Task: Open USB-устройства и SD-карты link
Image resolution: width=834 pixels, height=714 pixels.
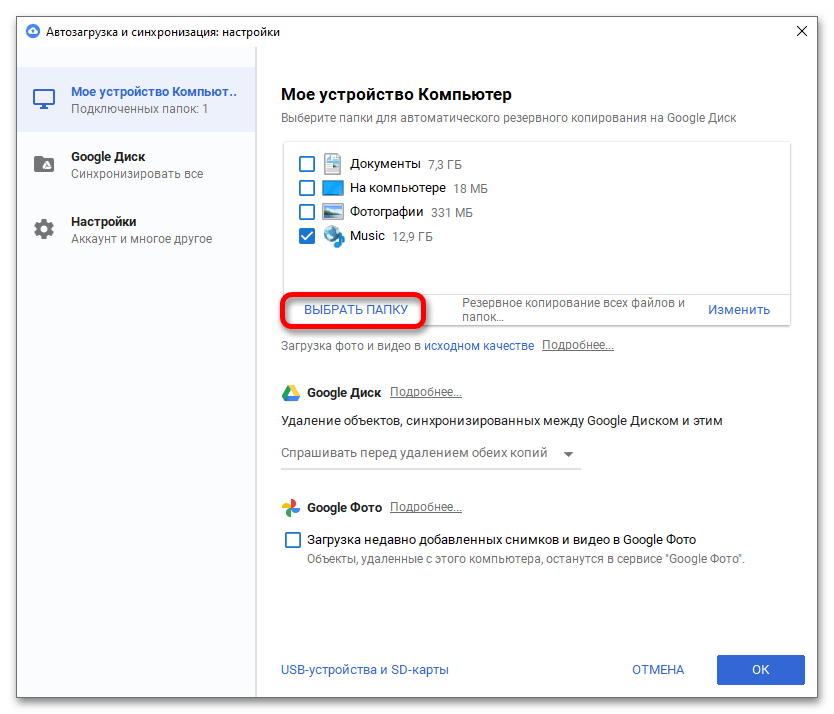Action: click(365, 670)
